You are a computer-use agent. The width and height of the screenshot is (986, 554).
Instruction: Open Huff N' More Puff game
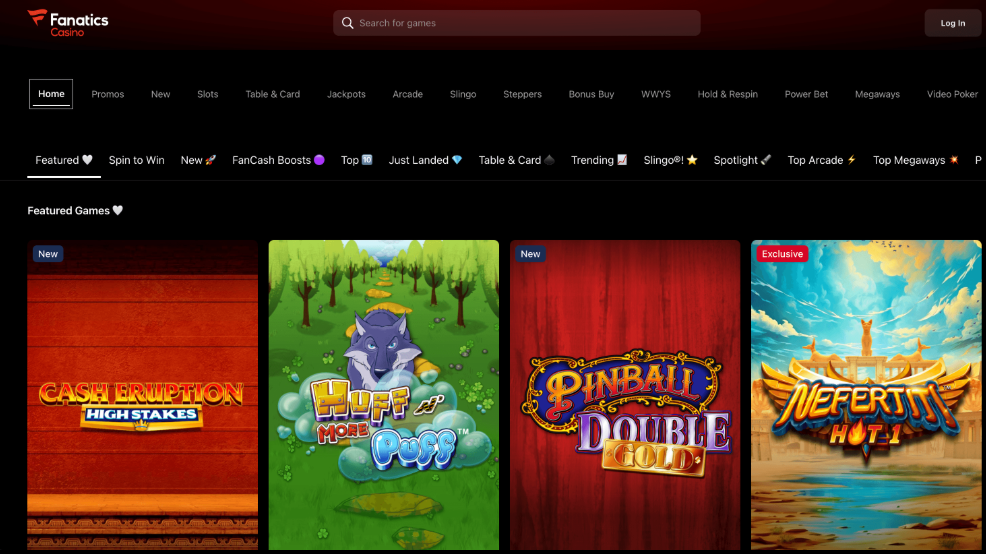pyautogui.click(x=384, y=395)
